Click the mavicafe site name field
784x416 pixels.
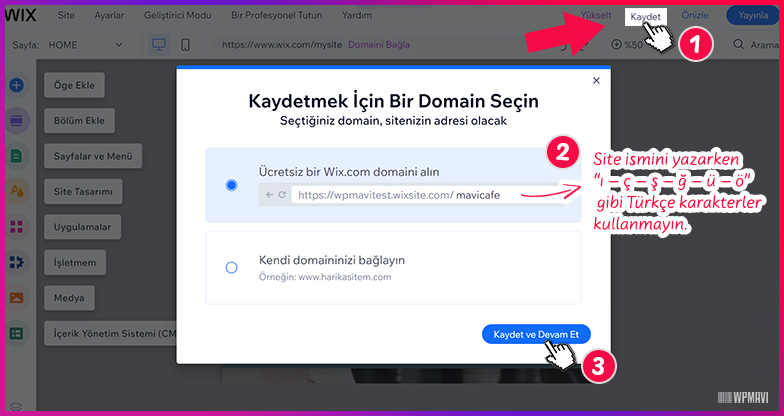478,195
